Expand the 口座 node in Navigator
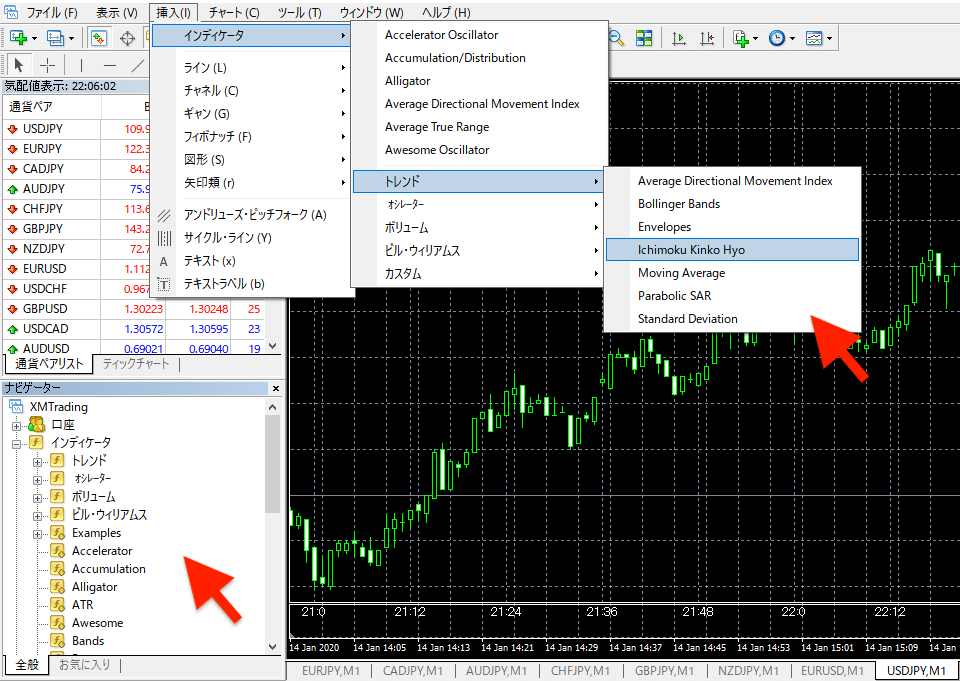Screen dimensions: 960x681 coord(17,425)
